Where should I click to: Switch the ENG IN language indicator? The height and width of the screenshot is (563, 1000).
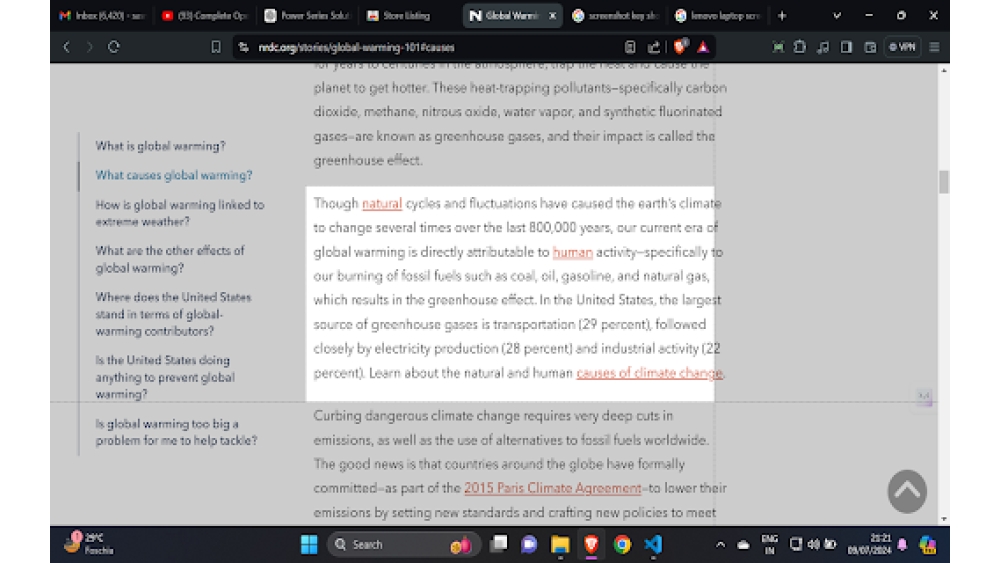pyautogui.click(x=770, y=545)
